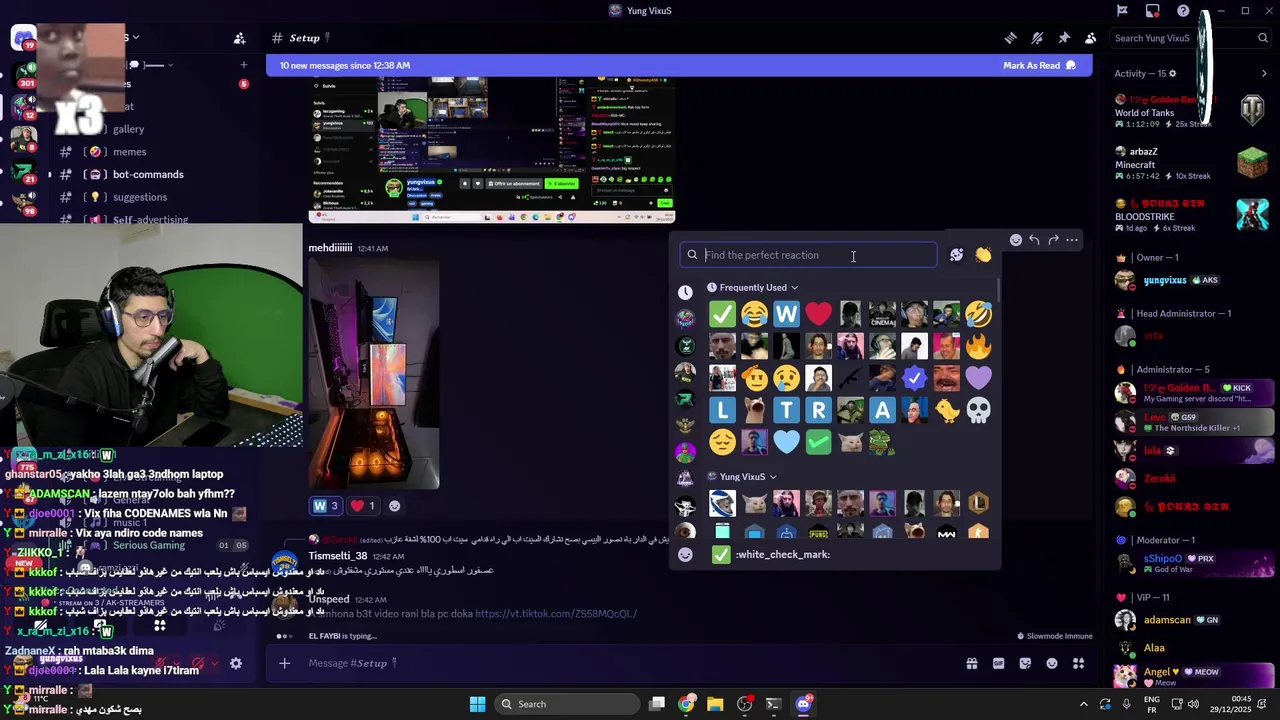1280x720 pixels.
Task: Pick the pensive sad face emoji
Action: pyautogui.click(x=722, y=442)
